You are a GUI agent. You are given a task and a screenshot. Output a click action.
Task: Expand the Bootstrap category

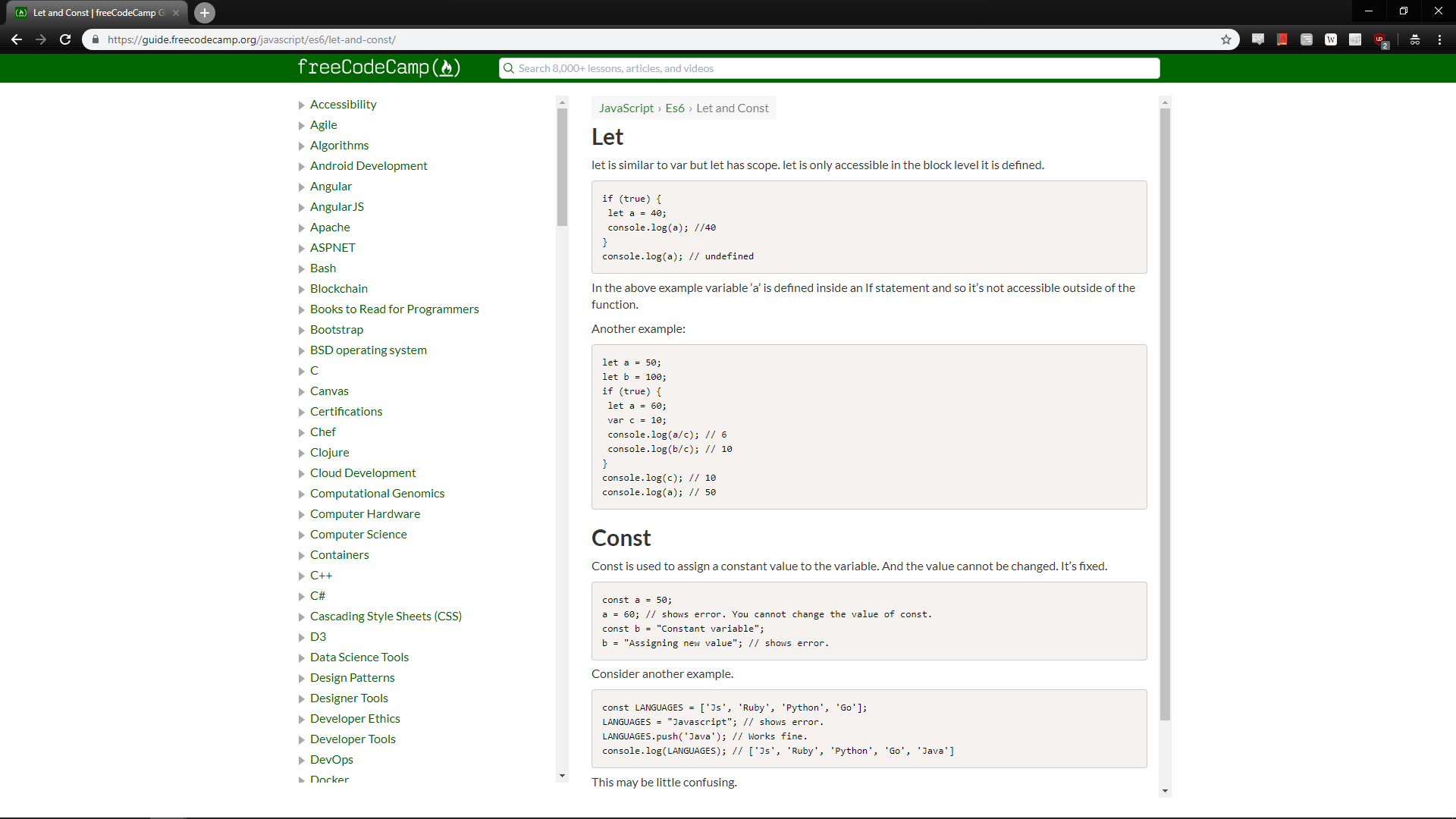click(x=337, y=329)
